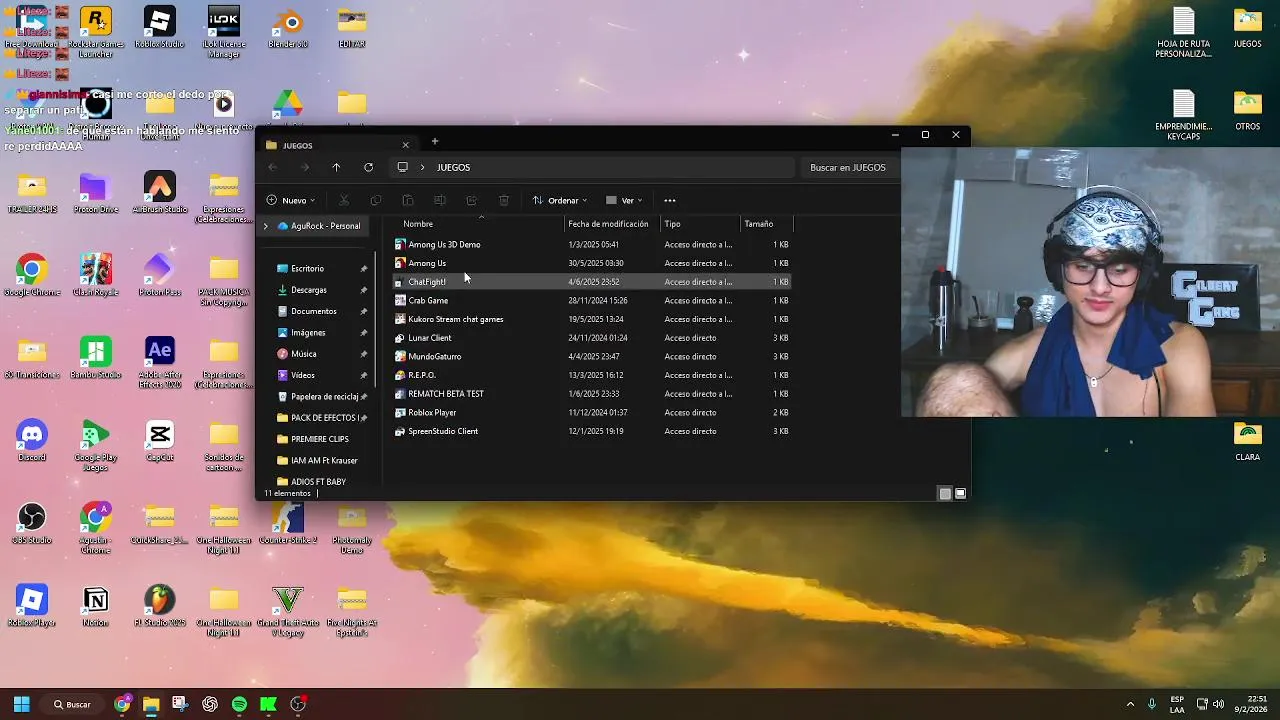Select the REMATCH BETA TEST shortcut
Screen dimensions: 1280x720
(592, 394)
